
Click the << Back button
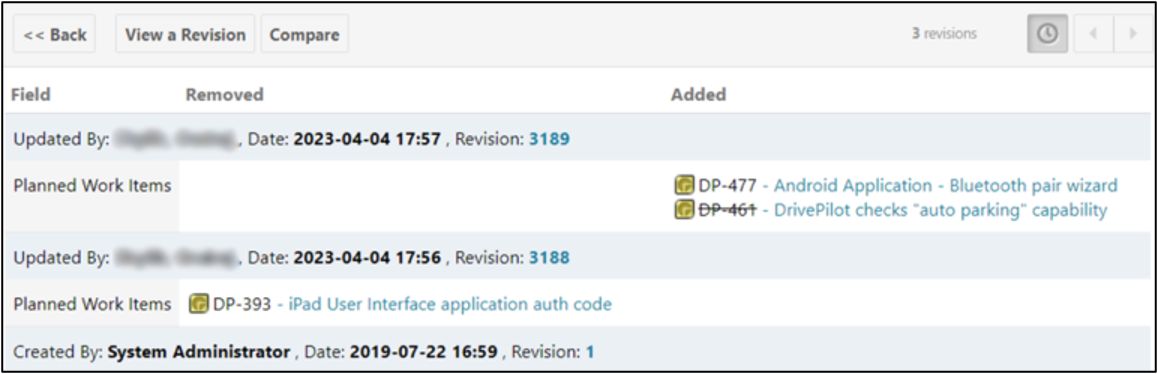tap(55, 34)
